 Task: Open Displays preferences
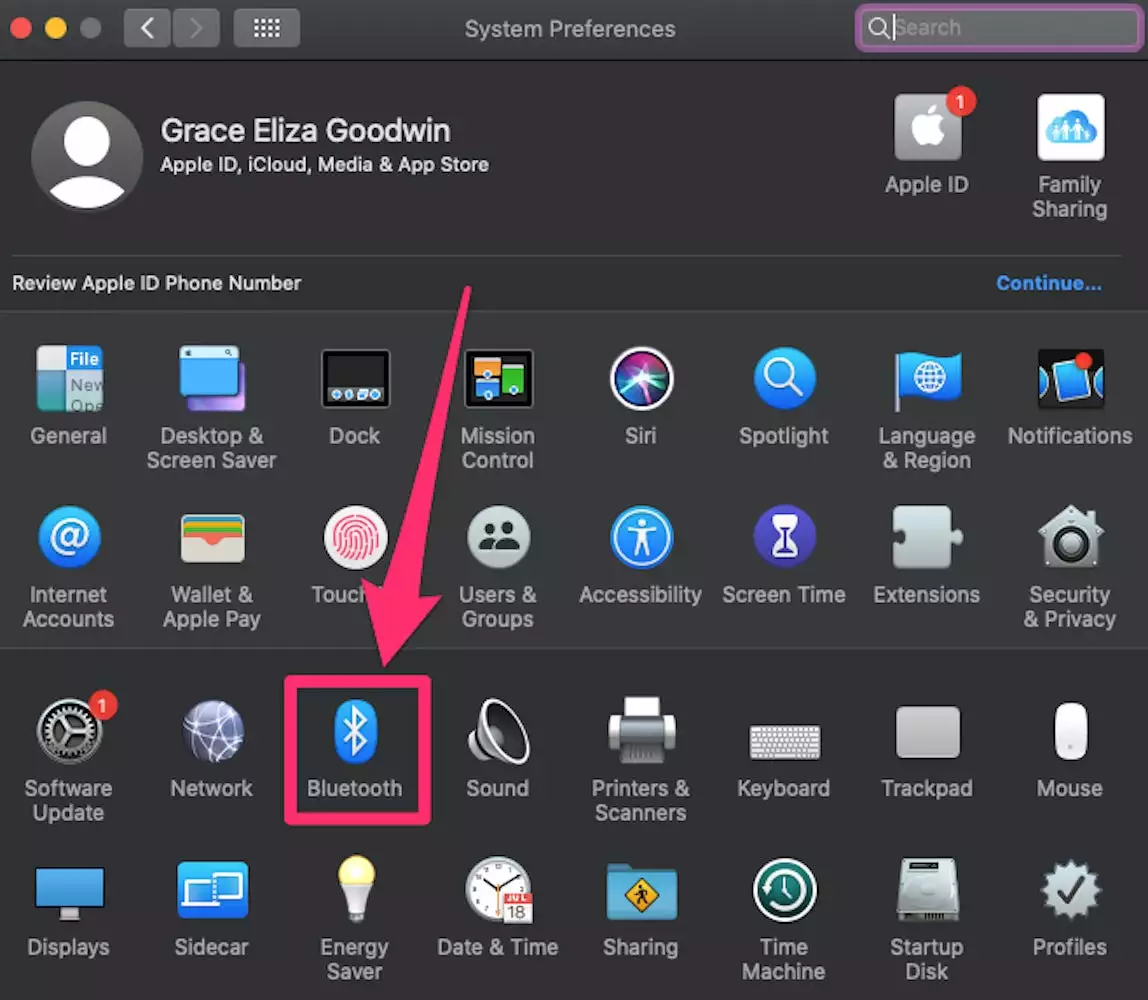click(x=68, y=891)
